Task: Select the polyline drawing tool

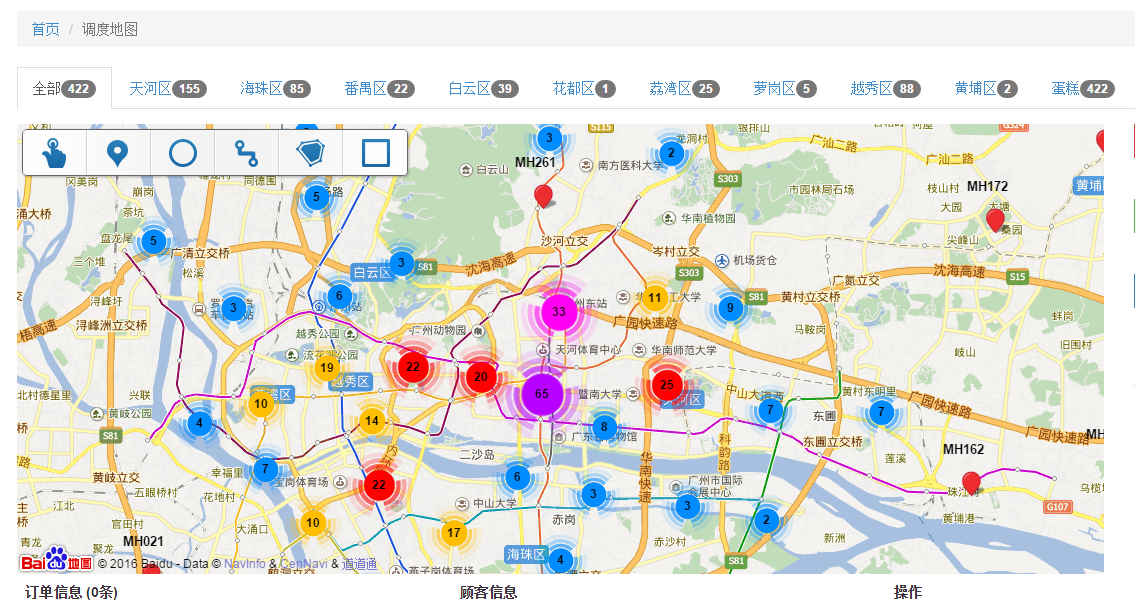Action: pyautogui.click(x=246, y=153)
